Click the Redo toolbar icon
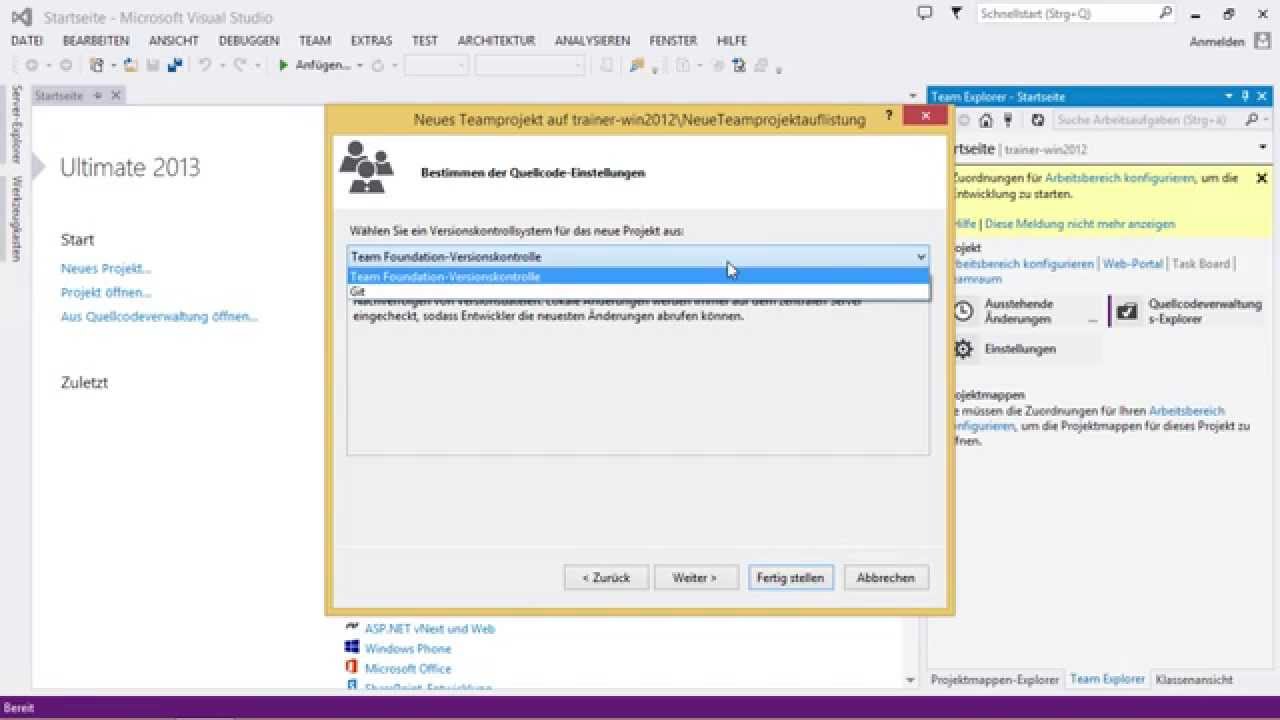Viewport: 1280px width, 720px height. click(x=240, y=65)
